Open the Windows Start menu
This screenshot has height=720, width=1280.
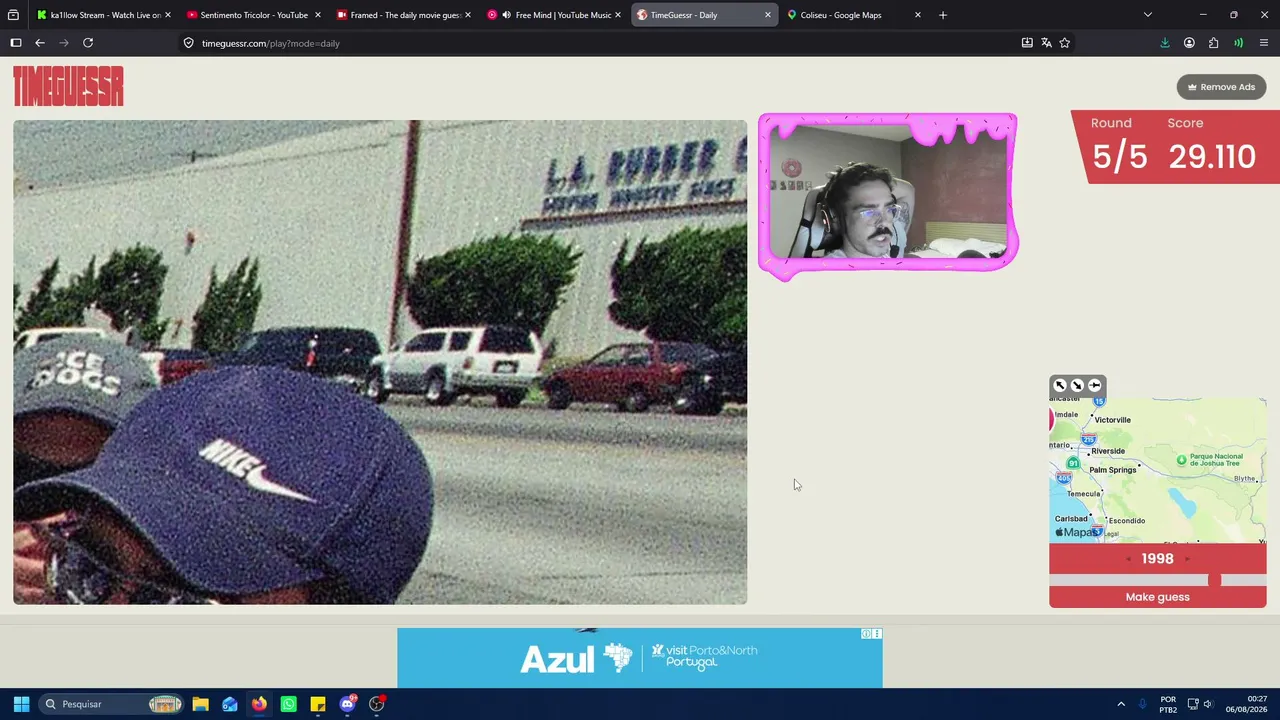(x=21, y=704)
